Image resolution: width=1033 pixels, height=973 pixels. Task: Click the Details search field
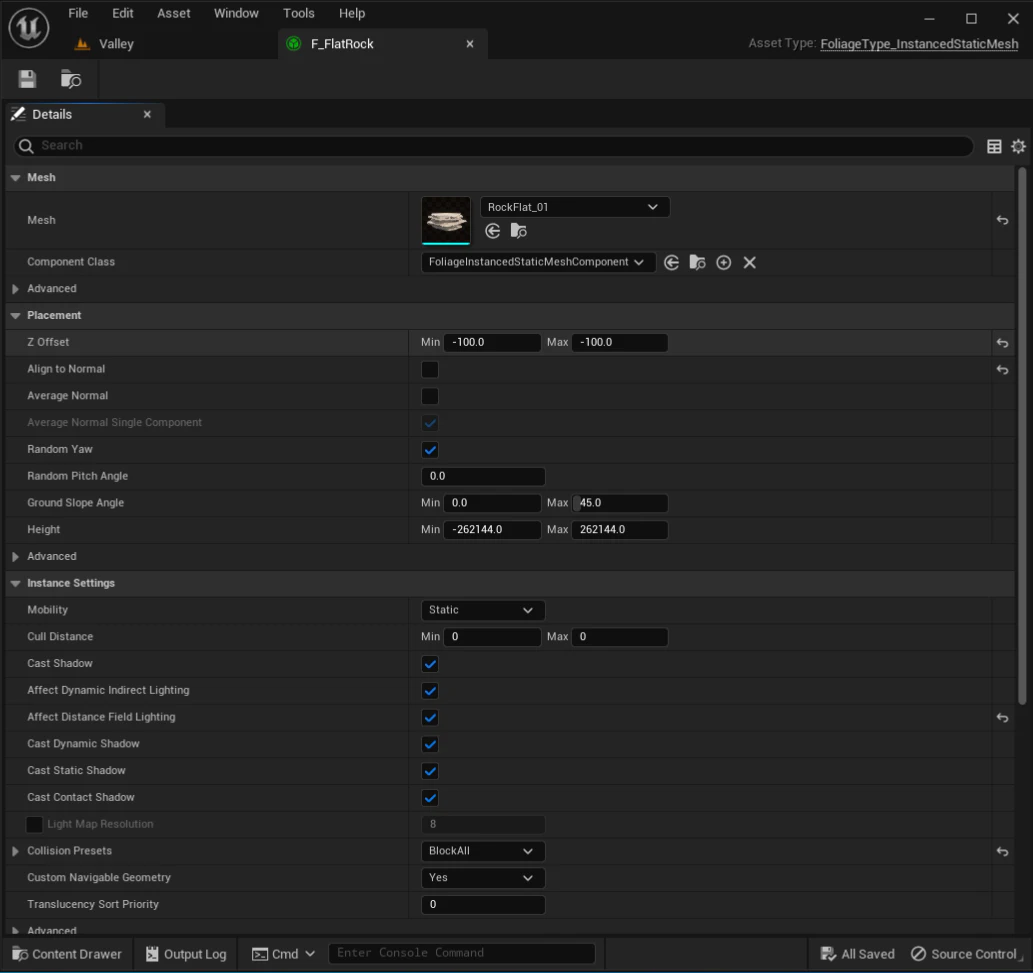coord(493,146)
